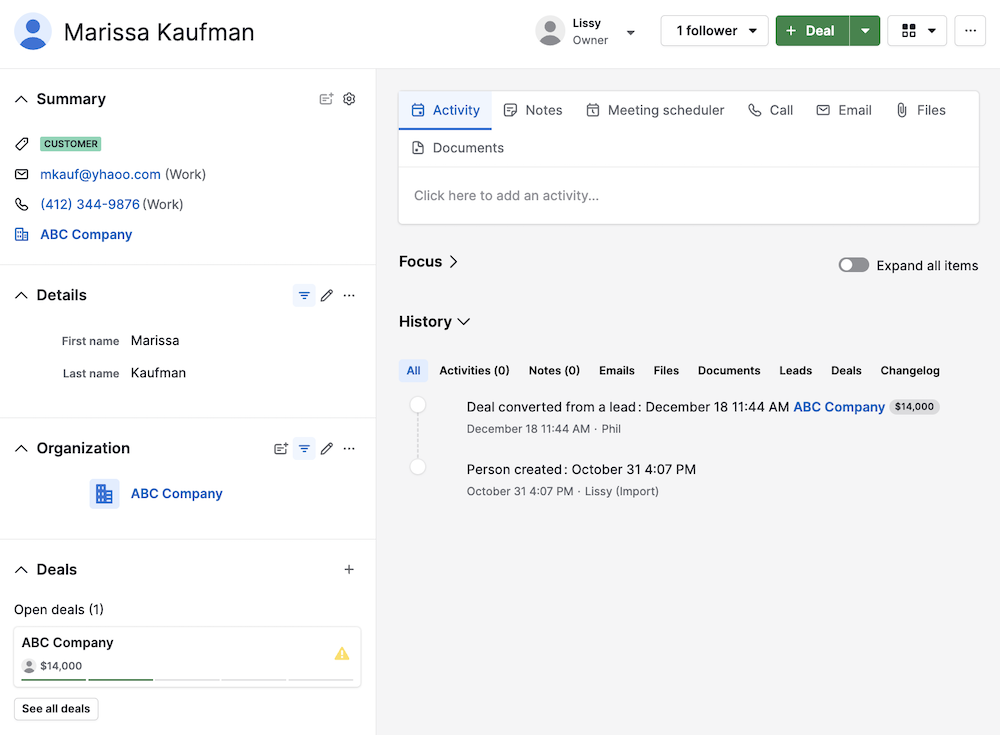Select the Changelog history filter

909,371
